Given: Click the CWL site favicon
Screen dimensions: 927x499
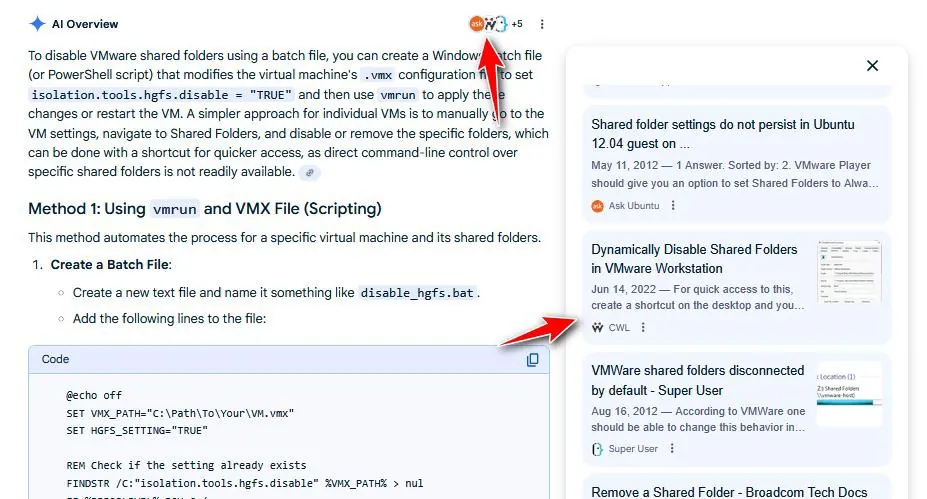Looking at the screenshot, I should tap(598, 327).
